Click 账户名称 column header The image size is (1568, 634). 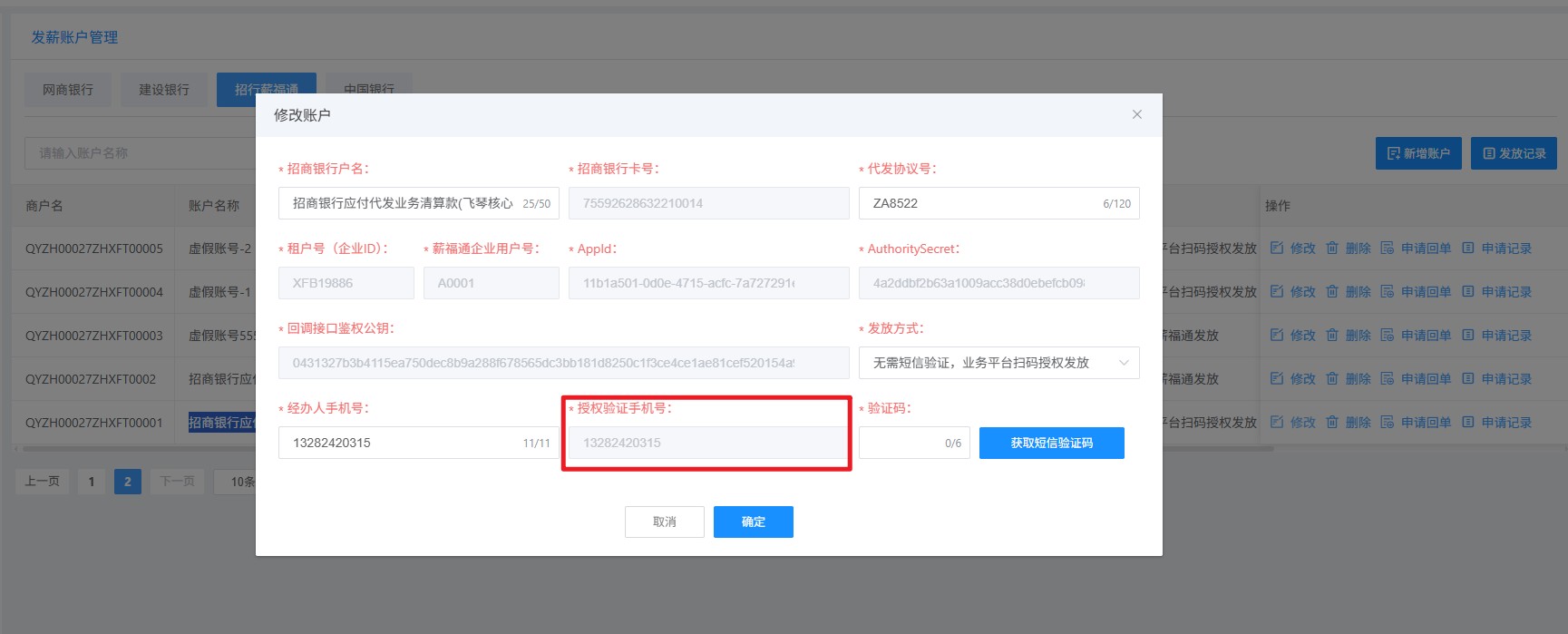(214, 206)
